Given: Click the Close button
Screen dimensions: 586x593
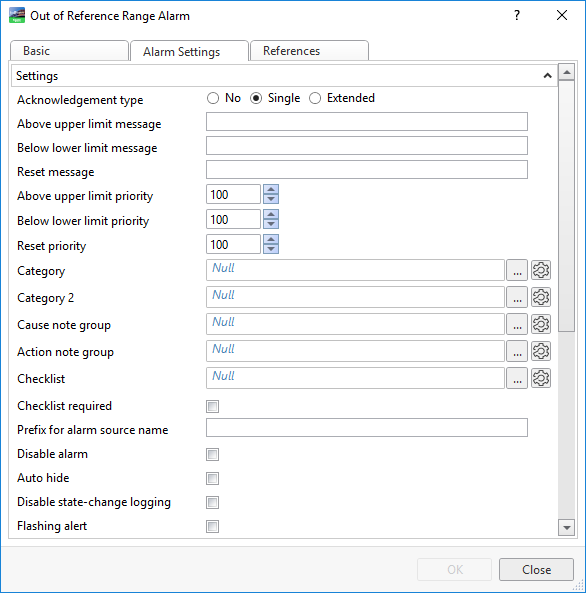Looking at the screenshot, I should [x=536, y=570].
